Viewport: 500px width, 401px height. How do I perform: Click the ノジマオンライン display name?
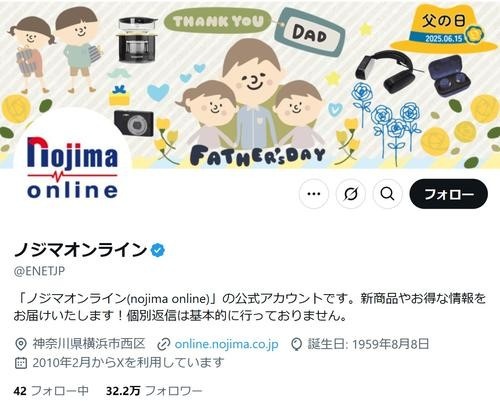coord(80,249)
